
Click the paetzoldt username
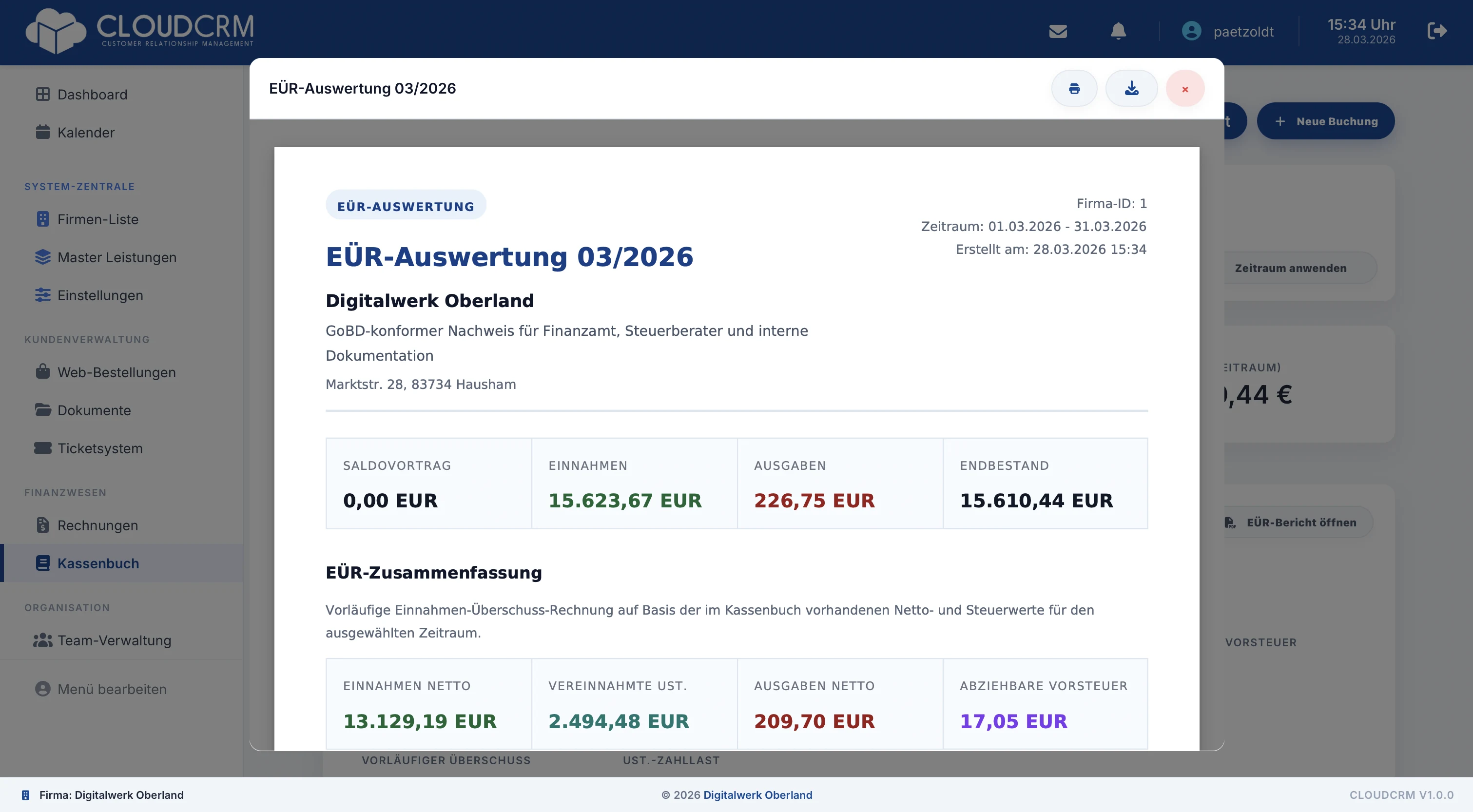[1244, 32]
